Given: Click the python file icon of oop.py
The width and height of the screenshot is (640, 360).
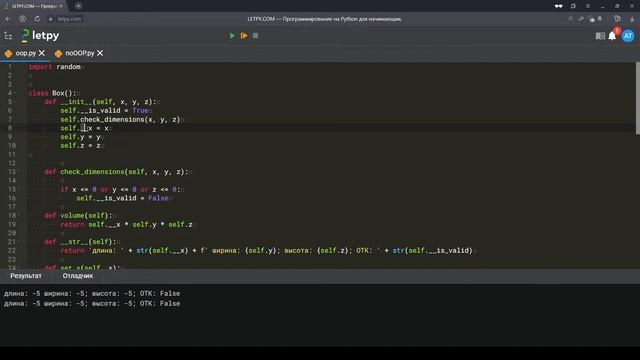Looking at the screenshot, I should 8,53.
